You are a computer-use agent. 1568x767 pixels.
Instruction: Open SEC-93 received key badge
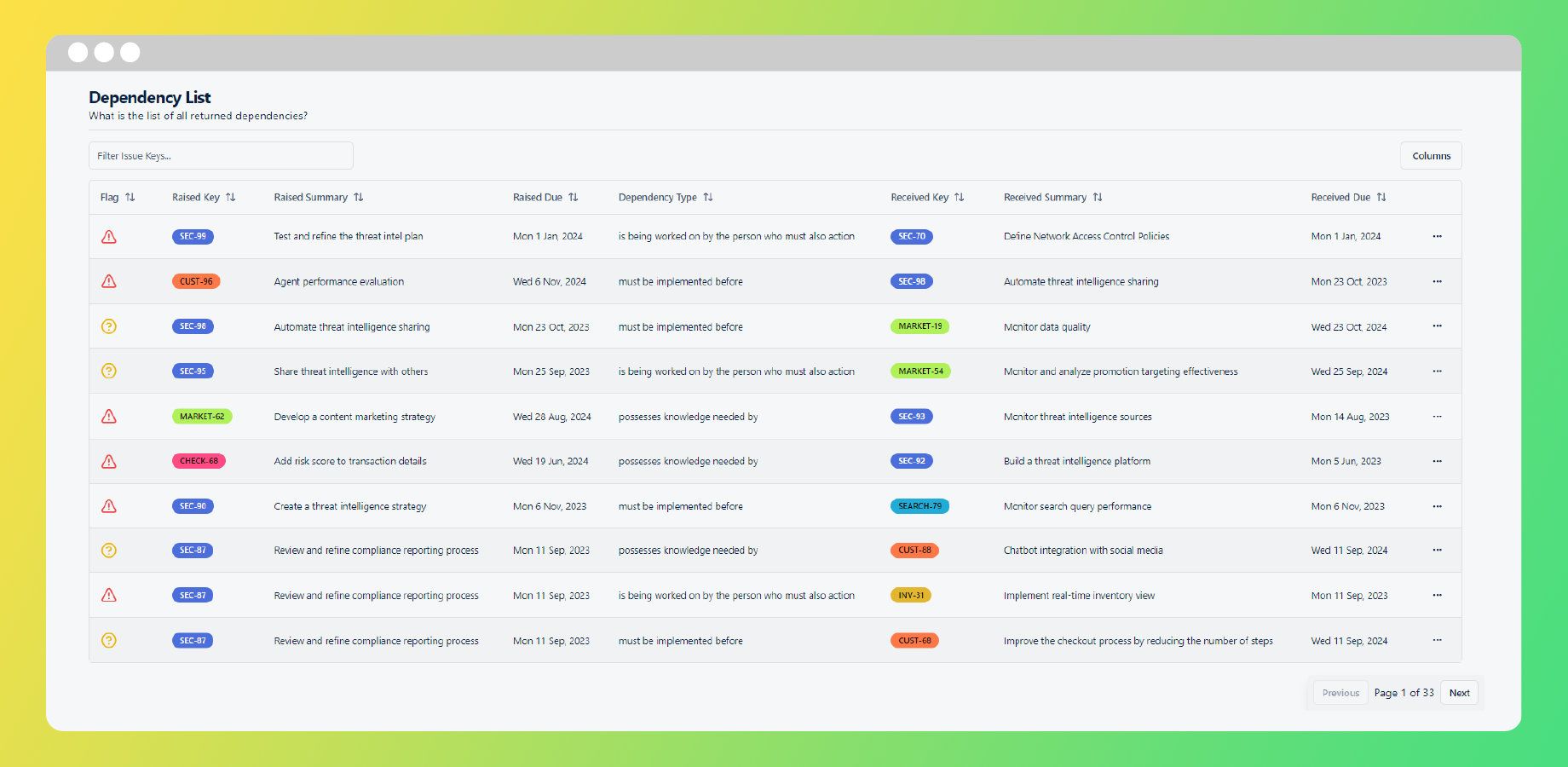pos(912,416)
